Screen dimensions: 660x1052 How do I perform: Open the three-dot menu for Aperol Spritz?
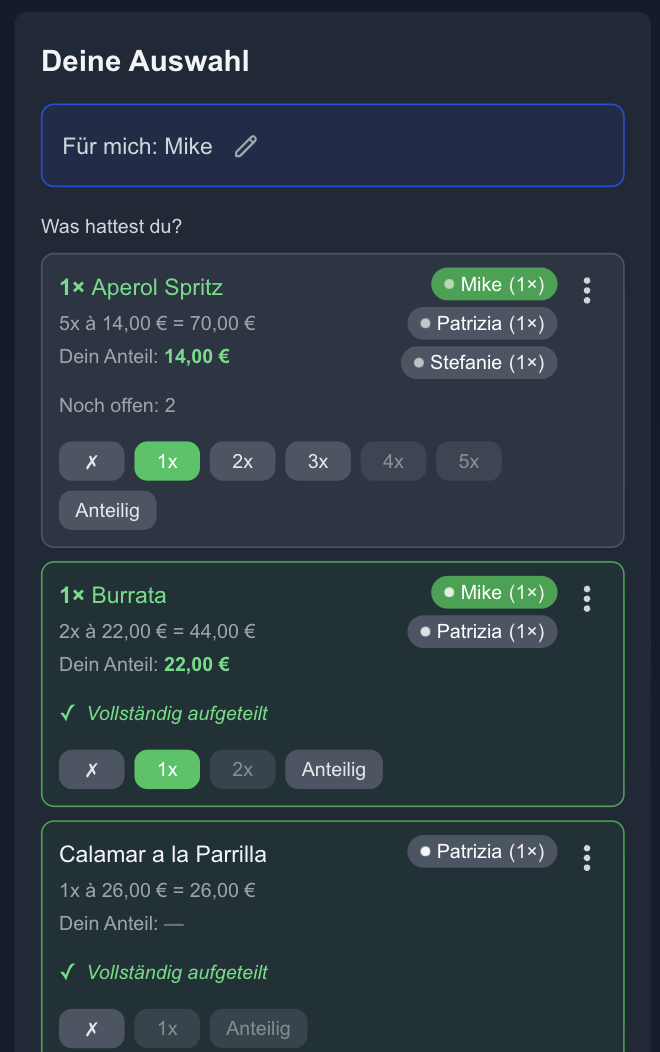pos(587,290)
